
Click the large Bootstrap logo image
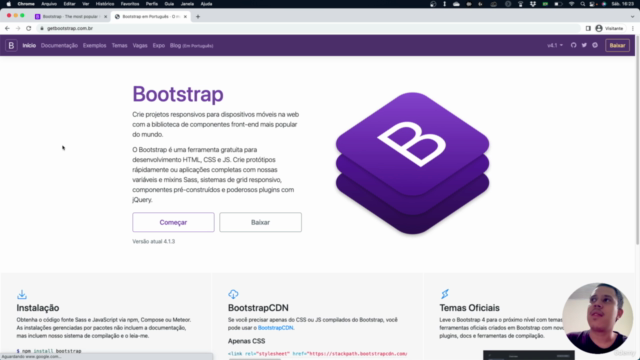pos(412,163)
